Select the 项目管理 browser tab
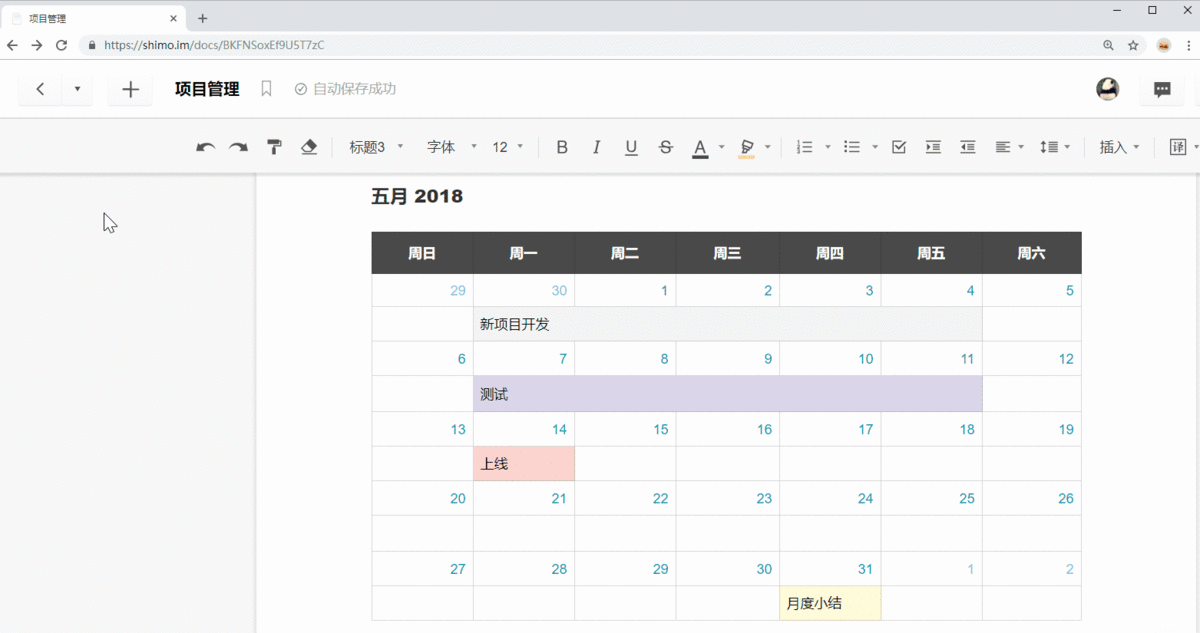 pos(95,18)
